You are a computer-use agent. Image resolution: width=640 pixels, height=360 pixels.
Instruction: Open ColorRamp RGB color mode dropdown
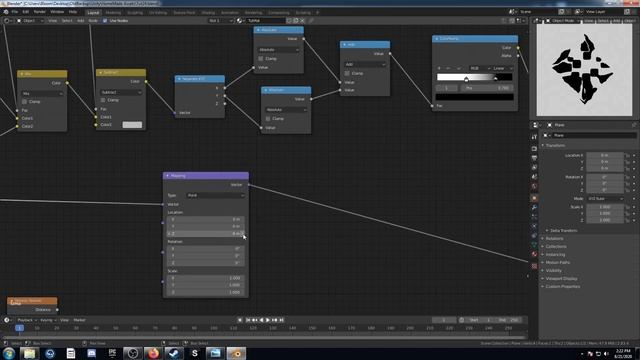pos(479,68)
